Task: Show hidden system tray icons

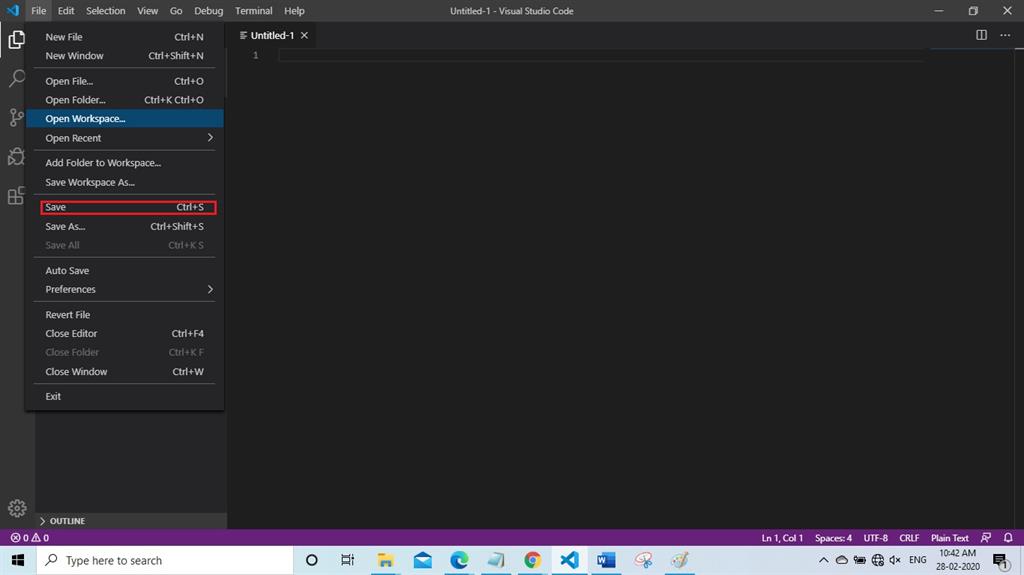Action: pos(824,560)
